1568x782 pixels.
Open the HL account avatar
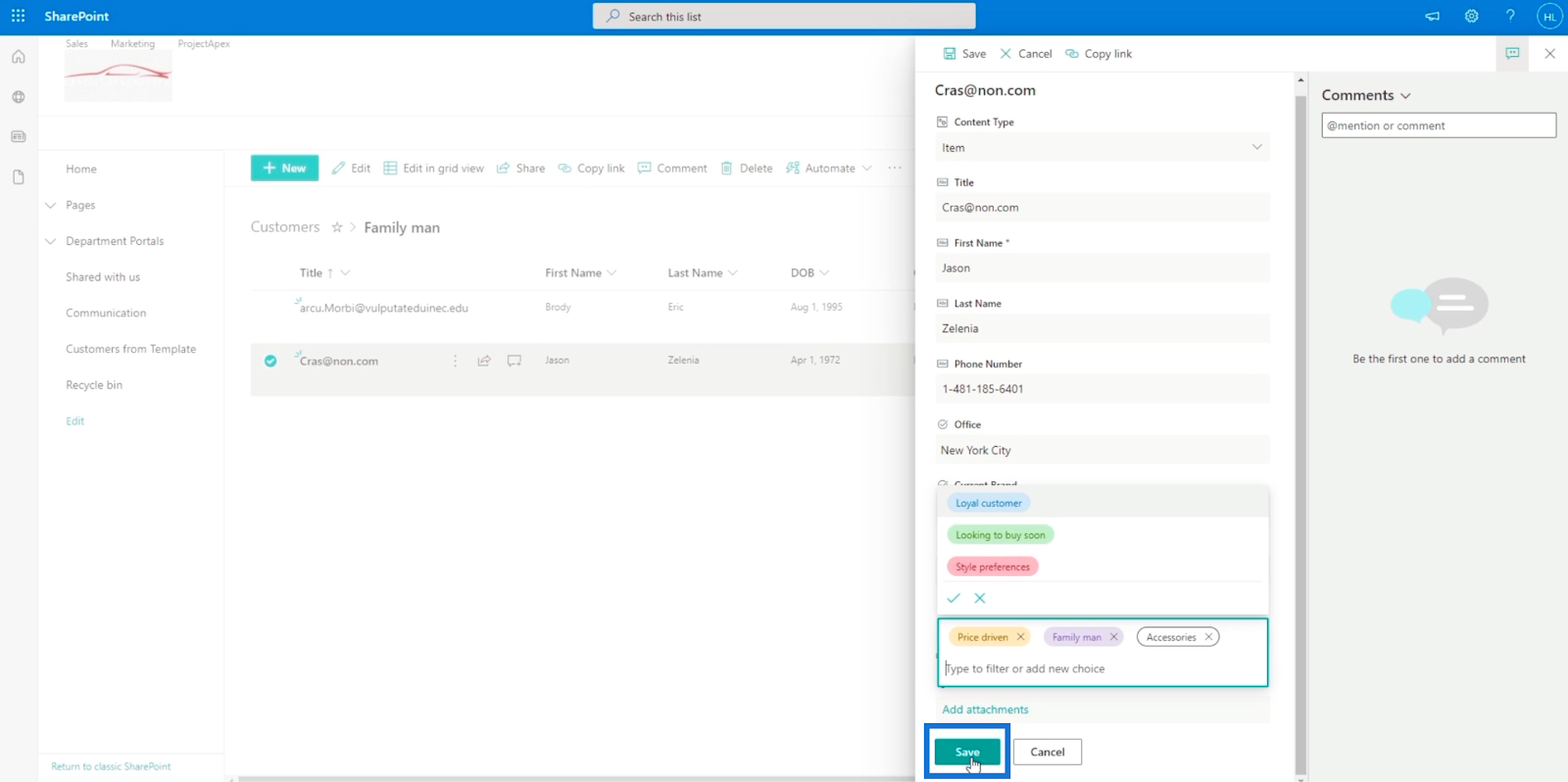1549,17
